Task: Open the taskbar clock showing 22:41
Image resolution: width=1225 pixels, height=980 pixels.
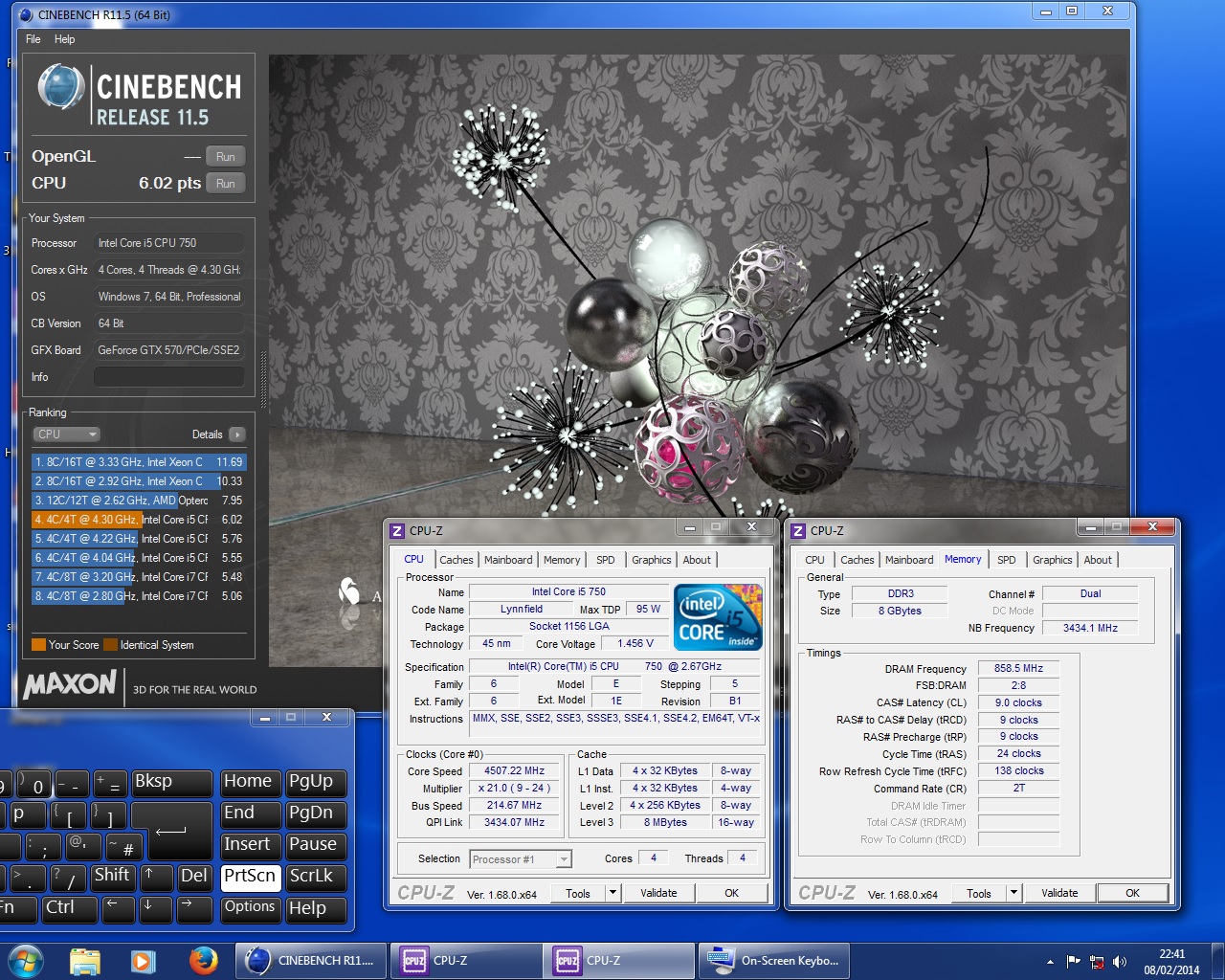Action: (x=1172, y=962)
